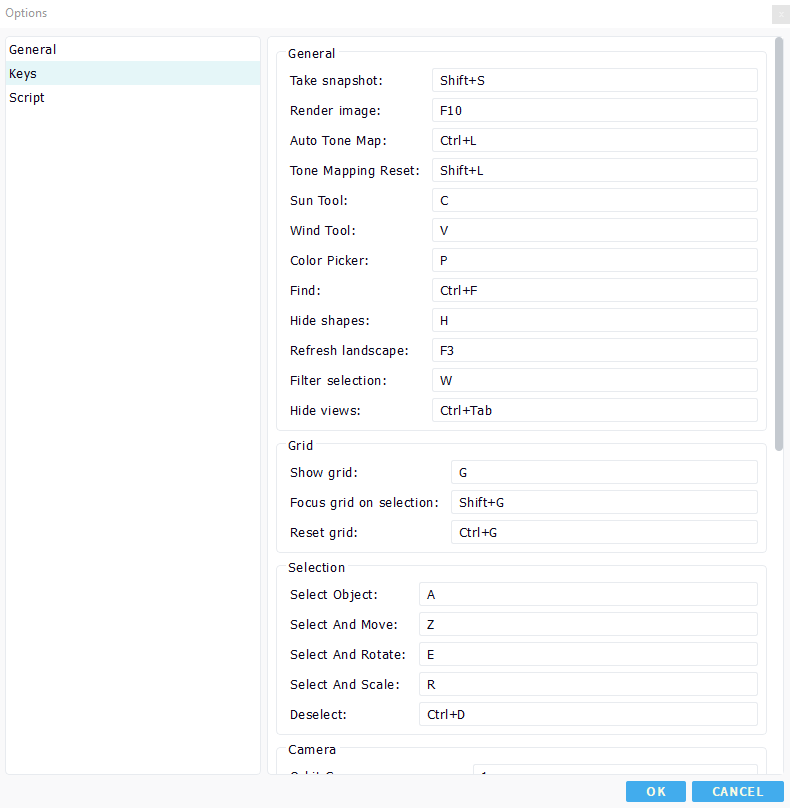Image resolution: width=790 pixels, height=808 pixels.
Task: Select General in the options list
Action: 33,50
